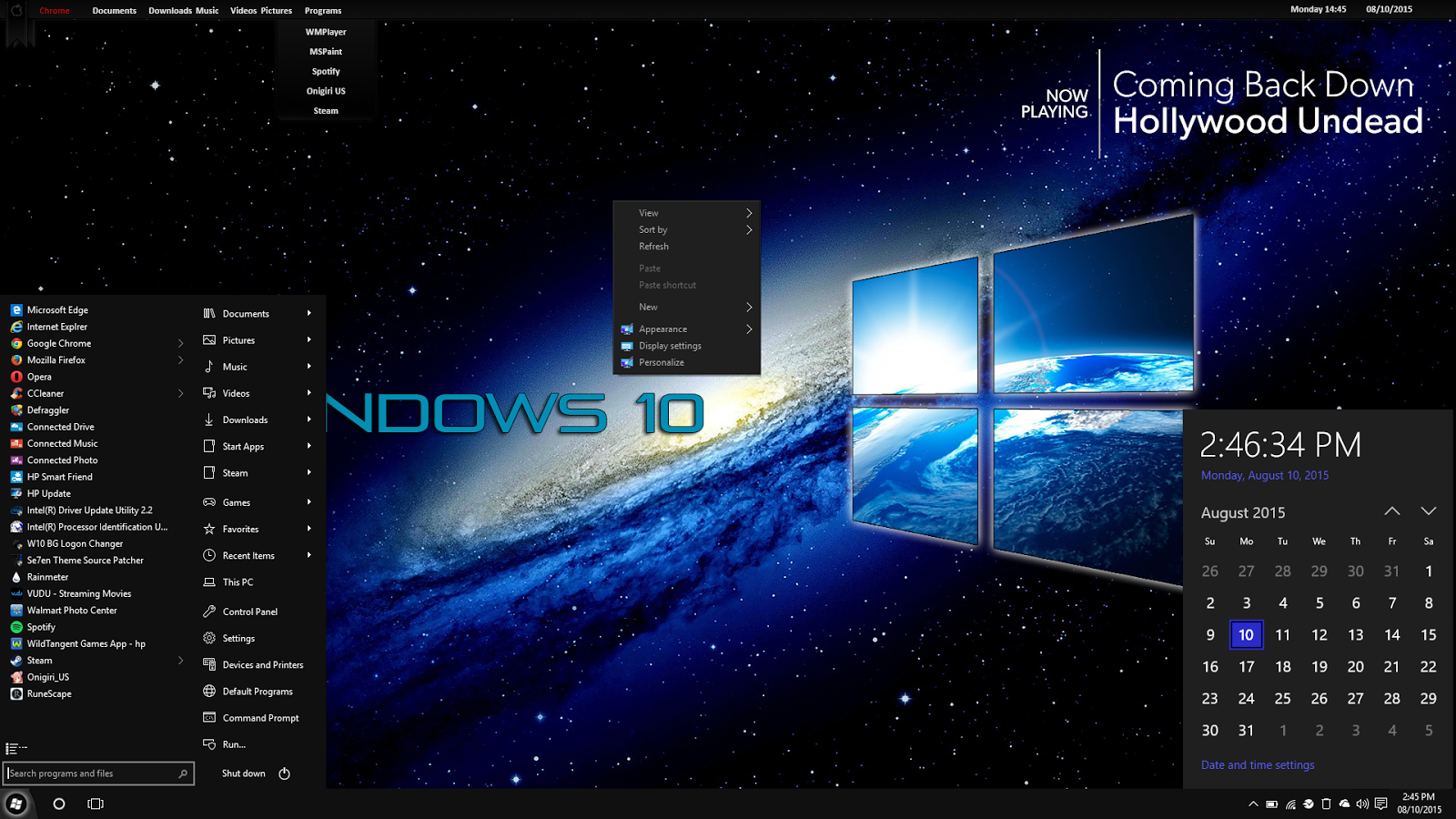Open the View submenu in the context menu
Image resolution: width=1456 pixels, height=819 pixels.
click(687, 213)
